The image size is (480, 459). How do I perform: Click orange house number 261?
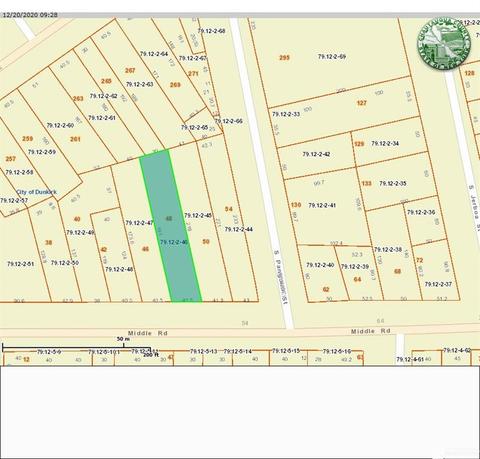(x=75, y=139)
